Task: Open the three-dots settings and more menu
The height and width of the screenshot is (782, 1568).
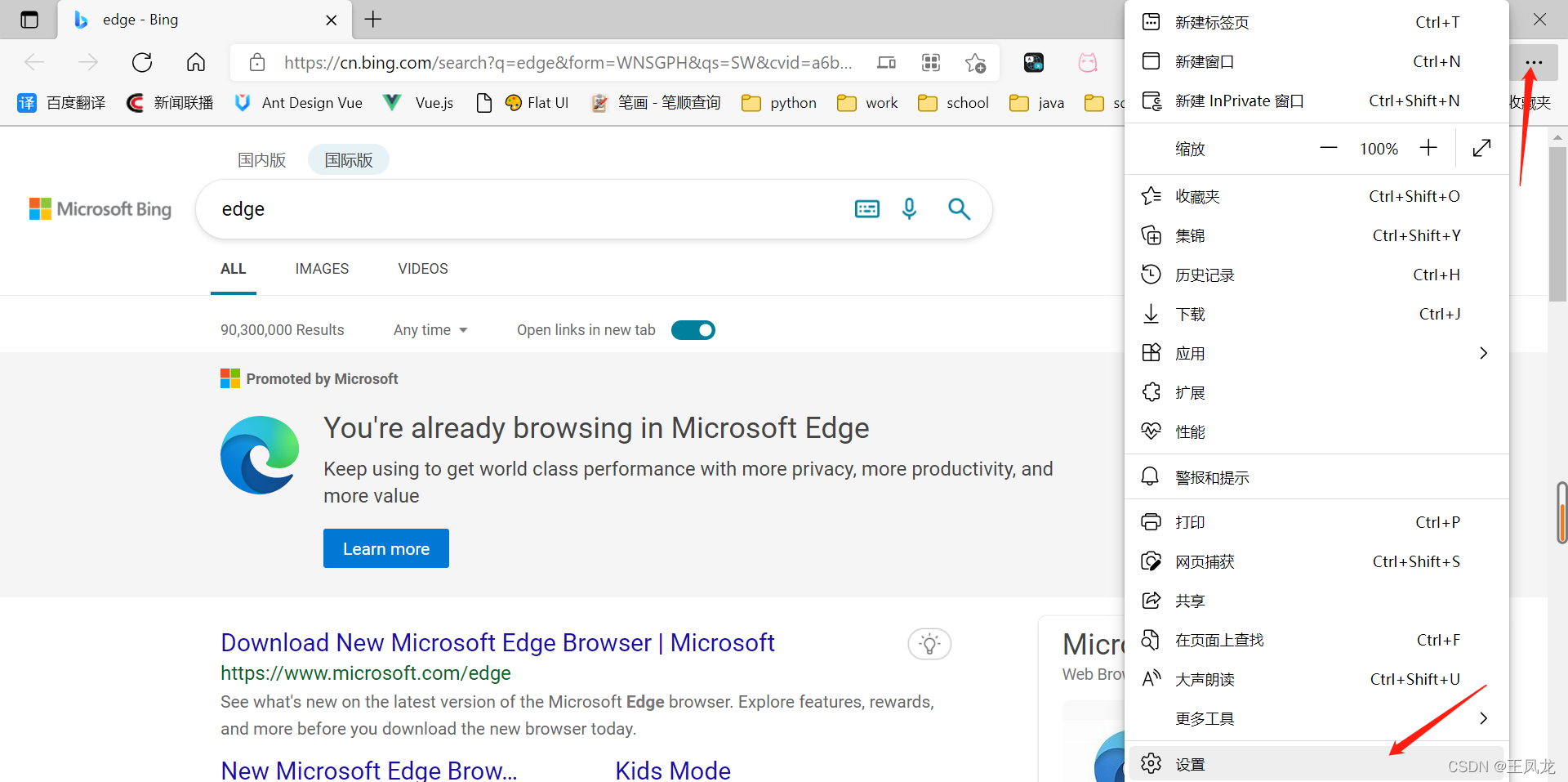Action: coord(1534,62)
